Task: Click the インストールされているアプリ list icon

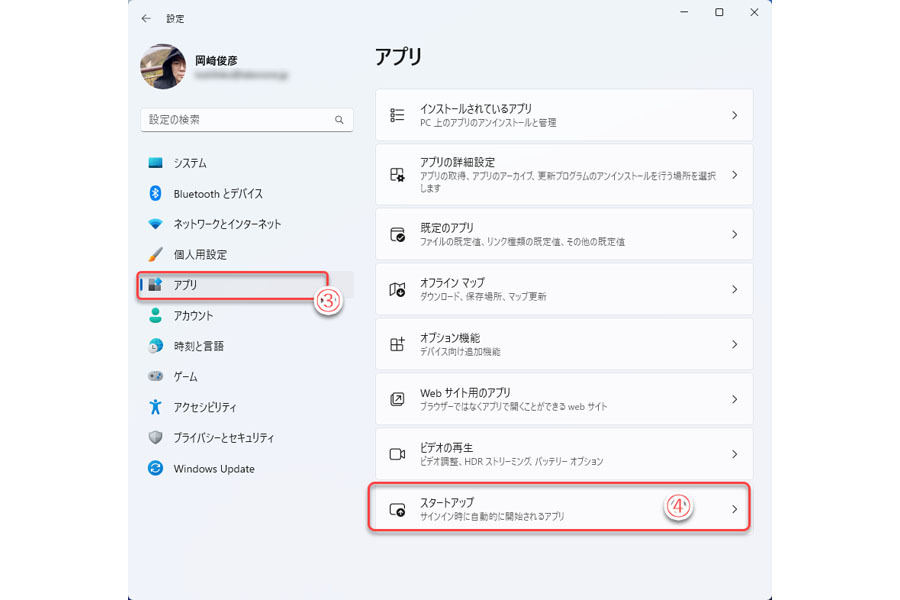Action: 397,115
